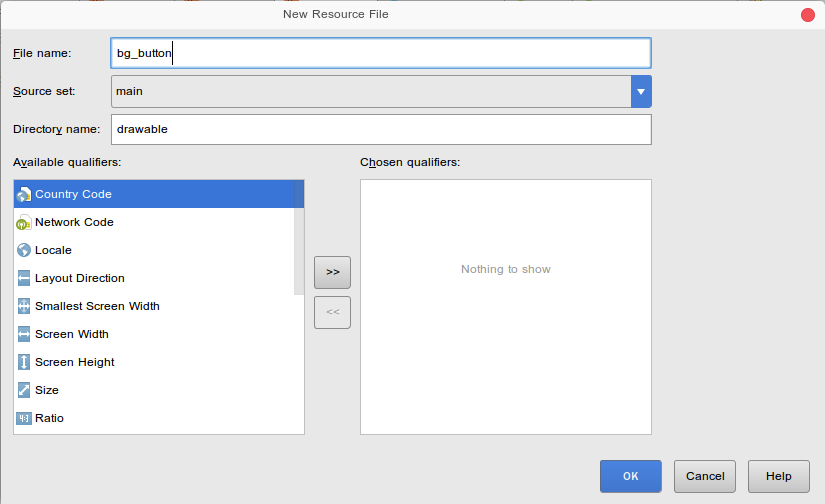Confirm with the OK button
This screenshot has width=825, height=504.
point(630,476)
